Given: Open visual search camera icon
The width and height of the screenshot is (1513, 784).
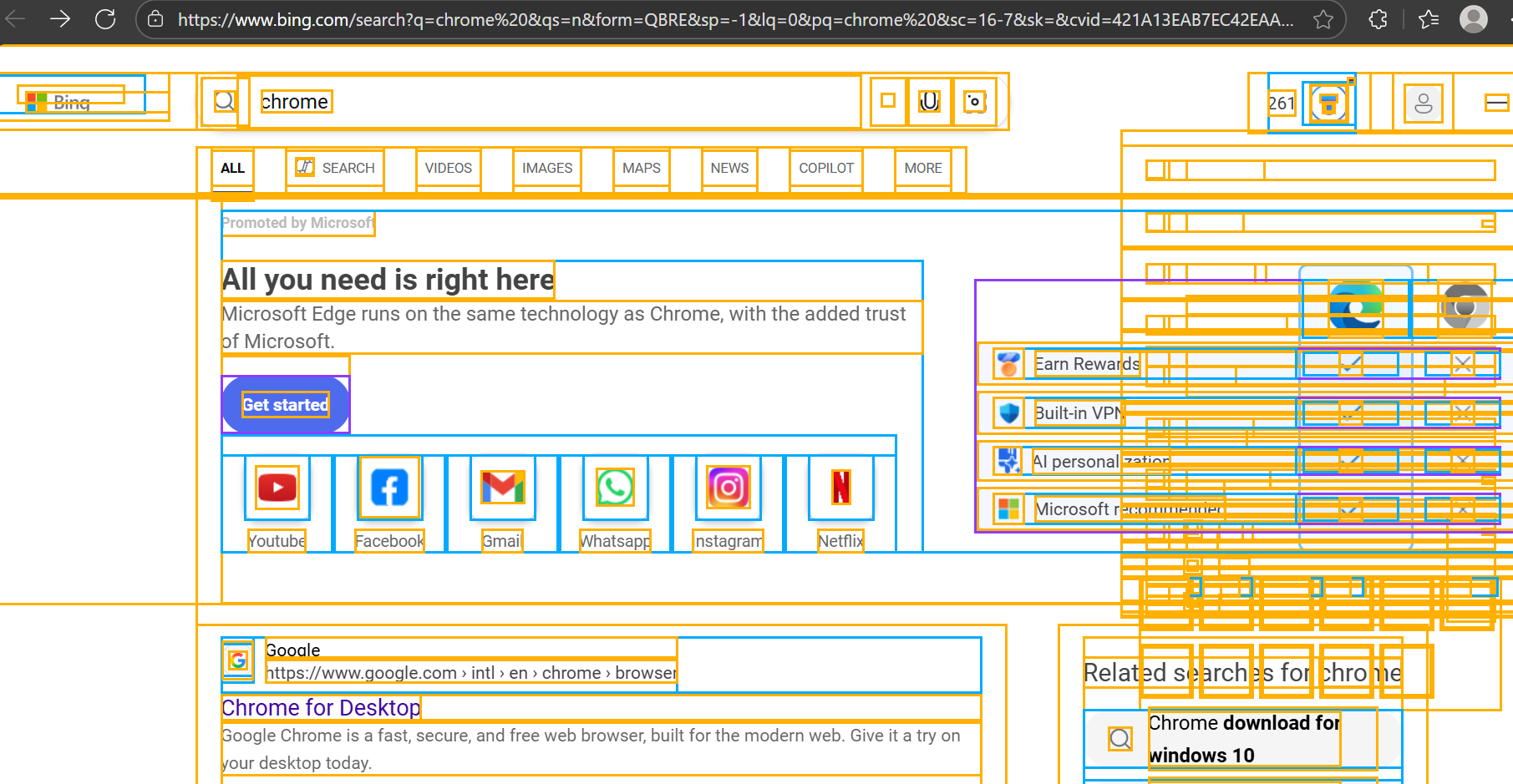Looking at the screenshot, I should 974,101.
